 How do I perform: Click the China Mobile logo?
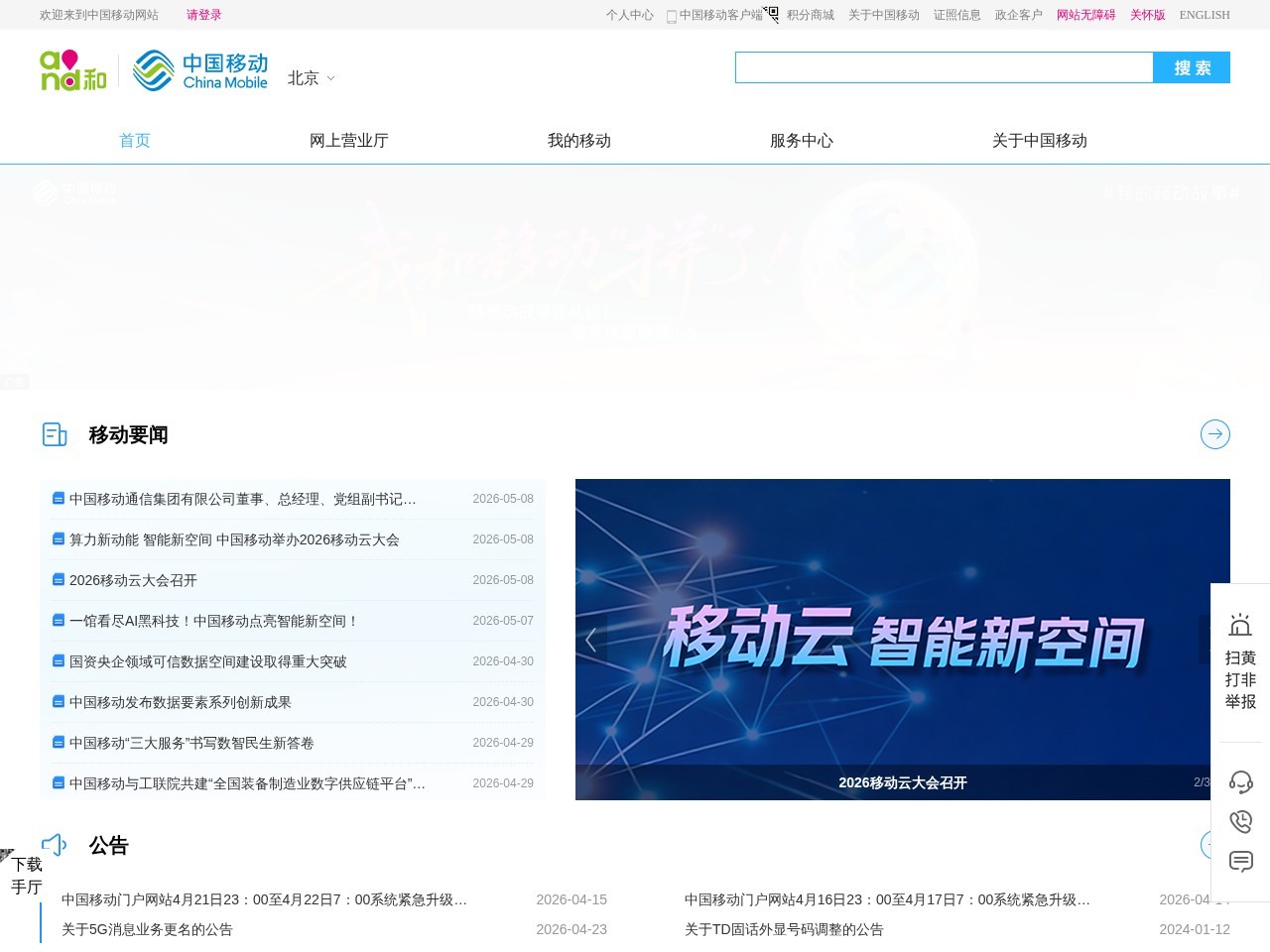coord(200,70)
